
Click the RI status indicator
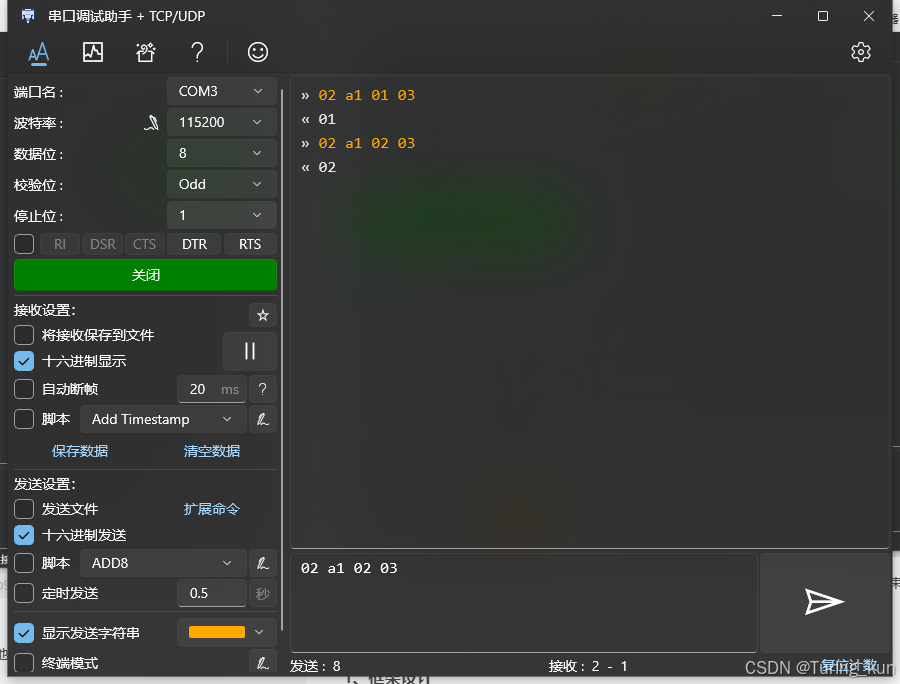click(60, 244)
